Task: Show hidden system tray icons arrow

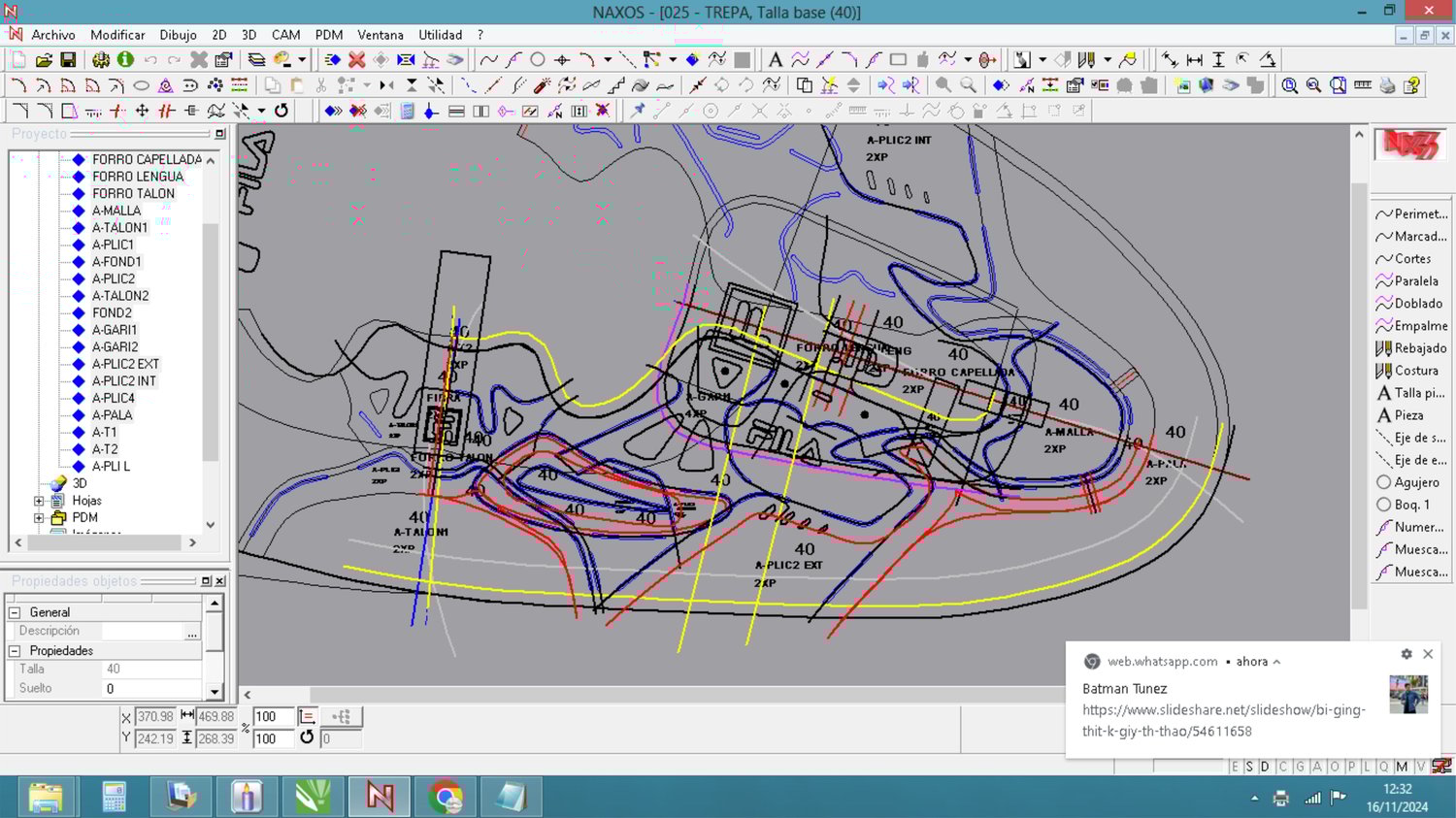Action: tap(1254, 798)
